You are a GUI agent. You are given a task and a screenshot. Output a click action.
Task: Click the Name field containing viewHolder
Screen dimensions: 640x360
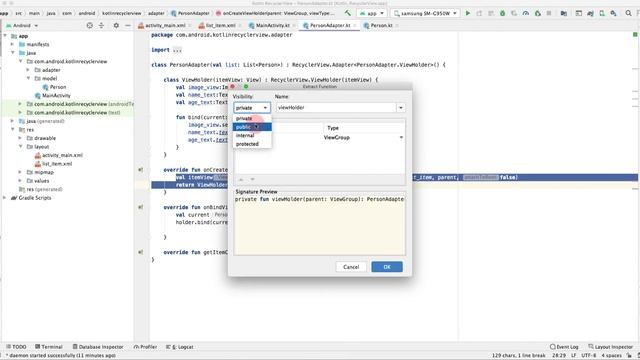click(x=336, y=108)
